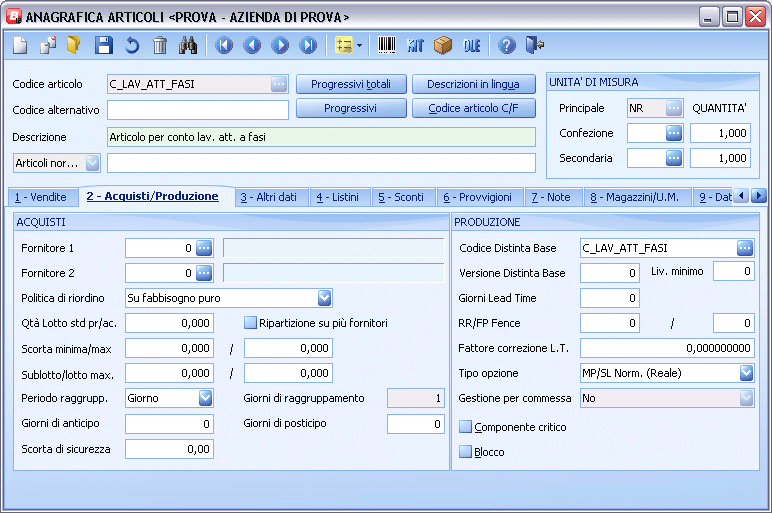This screenshot has width=772, height=513.
Task: Click the cardboard box package icon
Action: point(443,45)
